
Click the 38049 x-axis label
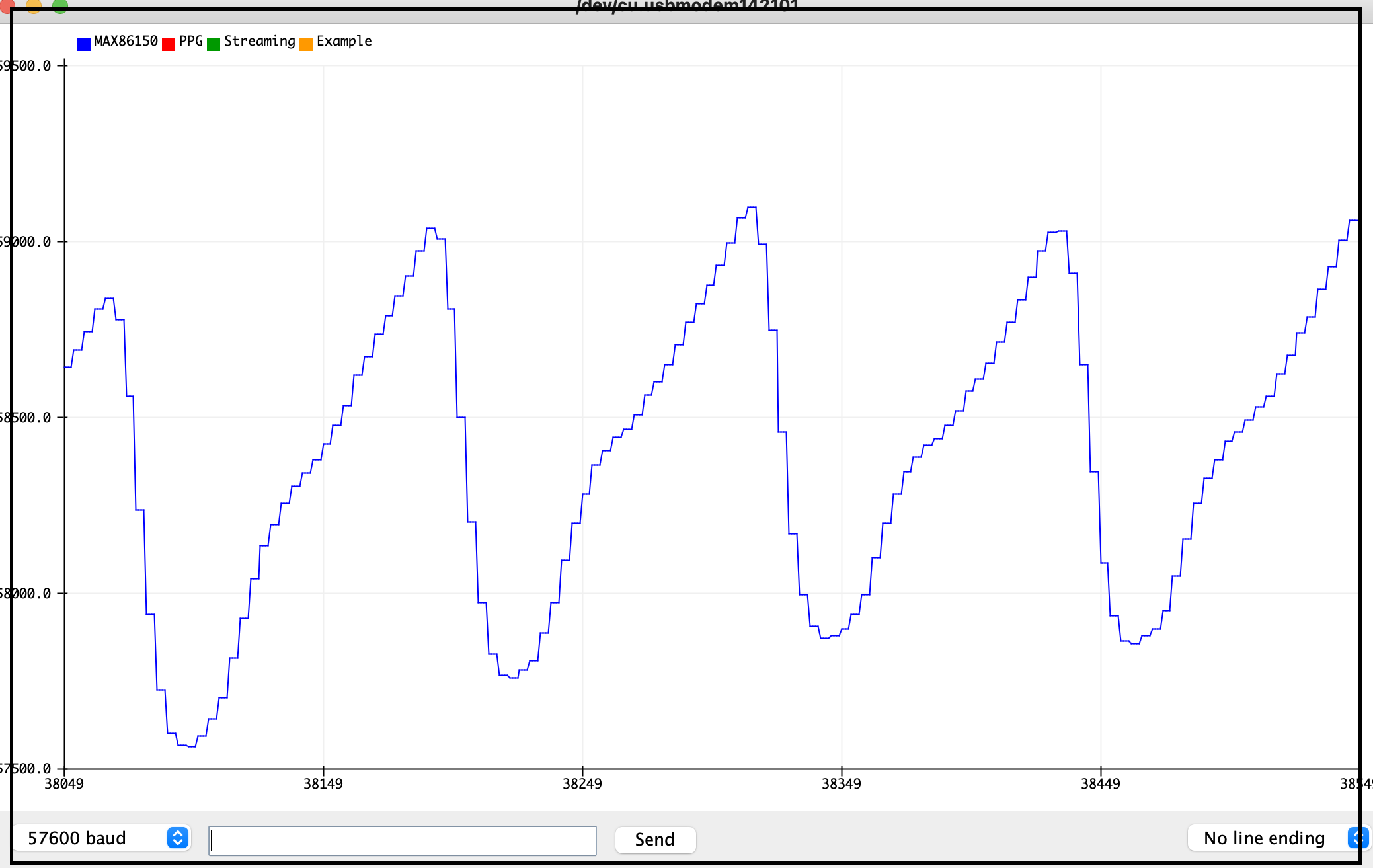coord(64,783)
